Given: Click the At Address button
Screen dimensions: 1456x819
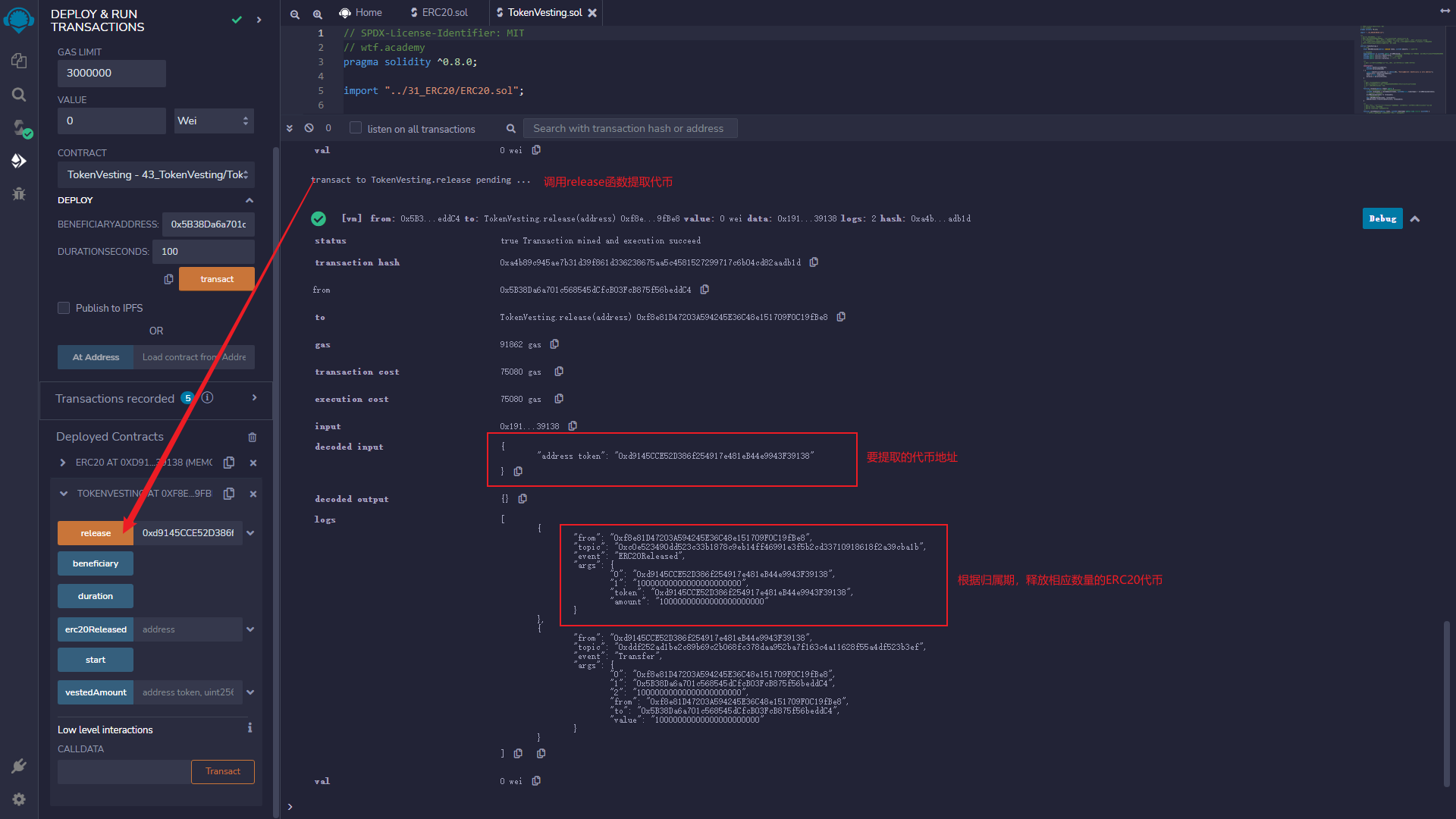Looking at the screenshot, I should (x=95, y=356).
